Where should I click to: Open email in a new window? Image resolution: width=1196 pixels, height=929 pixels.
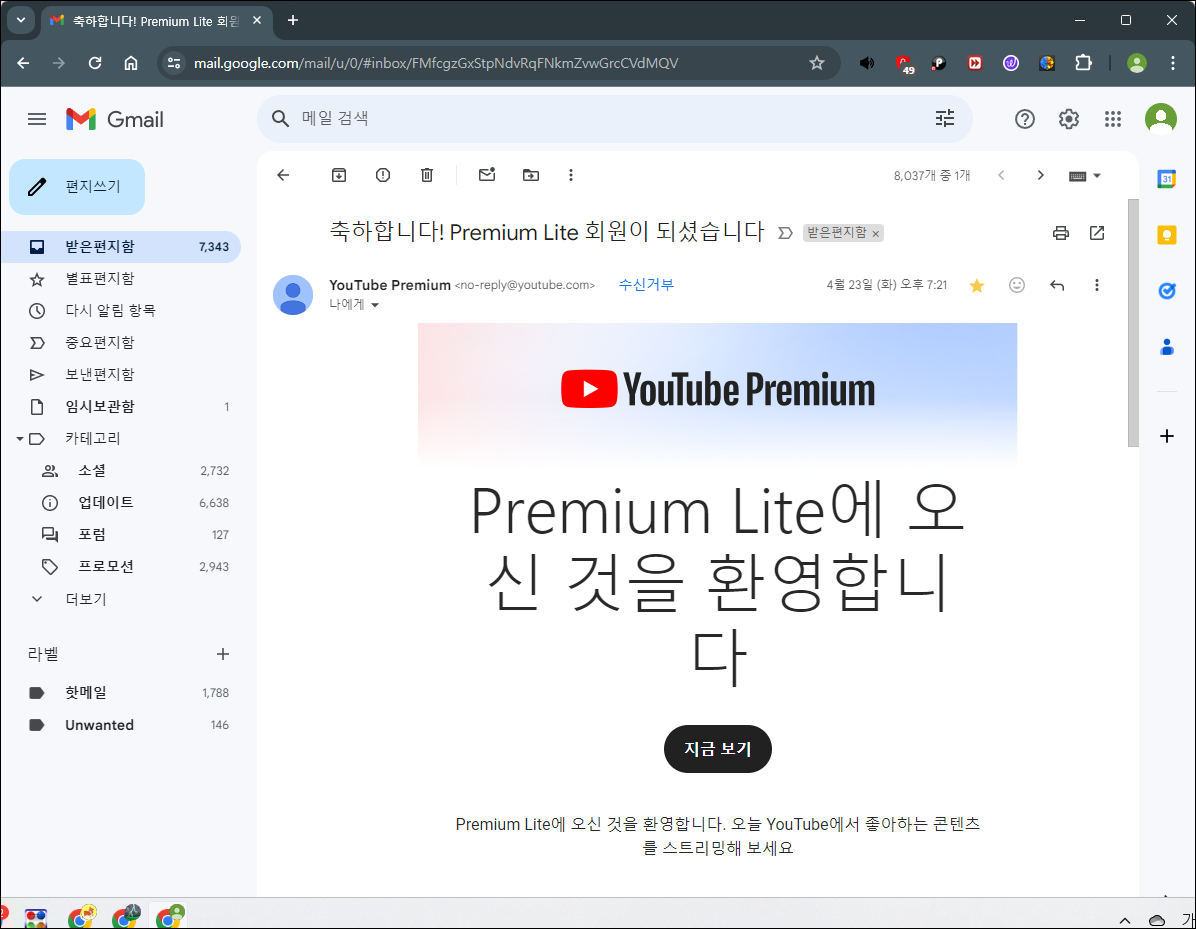[1097, 233]
